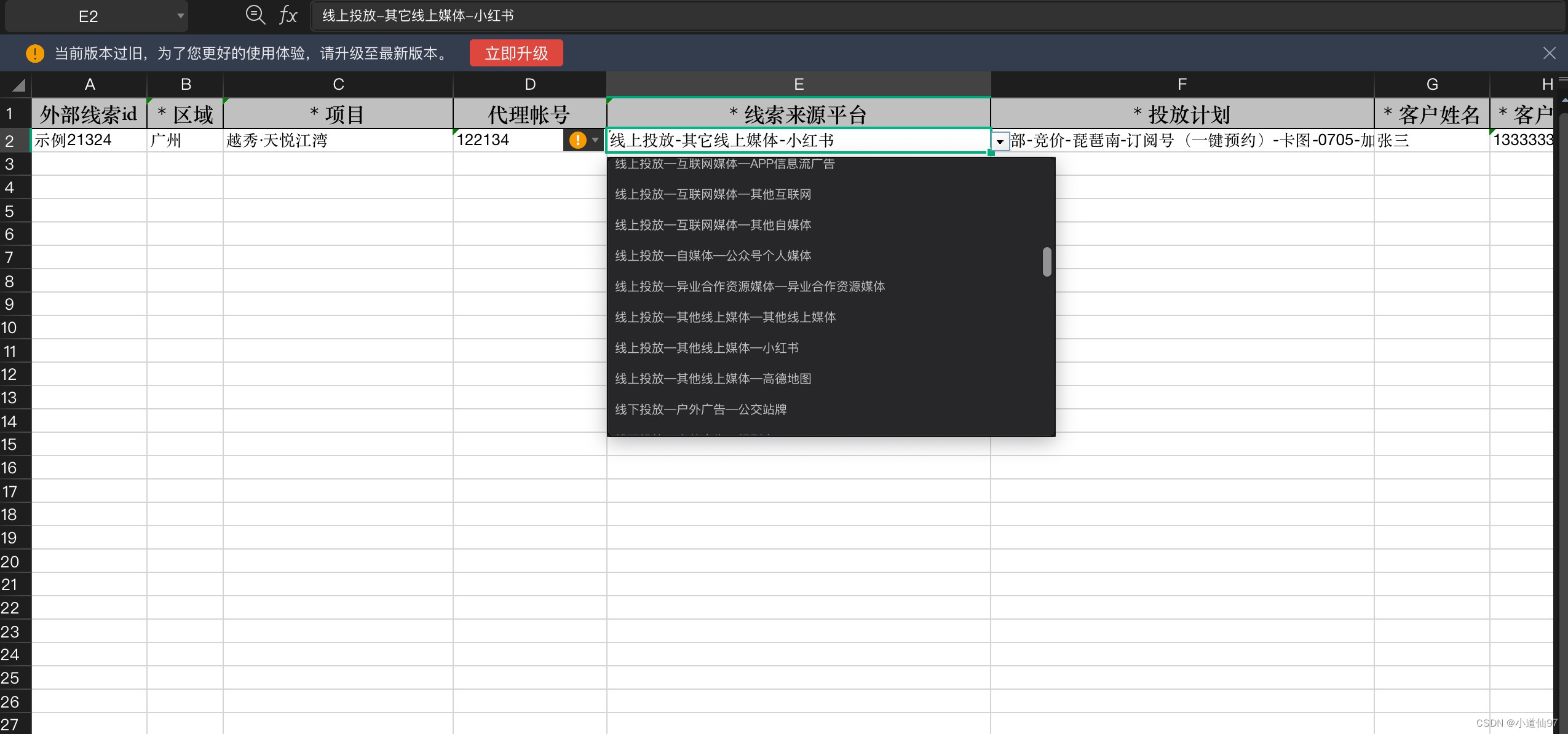Screen dimensions: 1568x734
Task: Click the dropdown list scrollbar thumb
Action: [1047, 262]
